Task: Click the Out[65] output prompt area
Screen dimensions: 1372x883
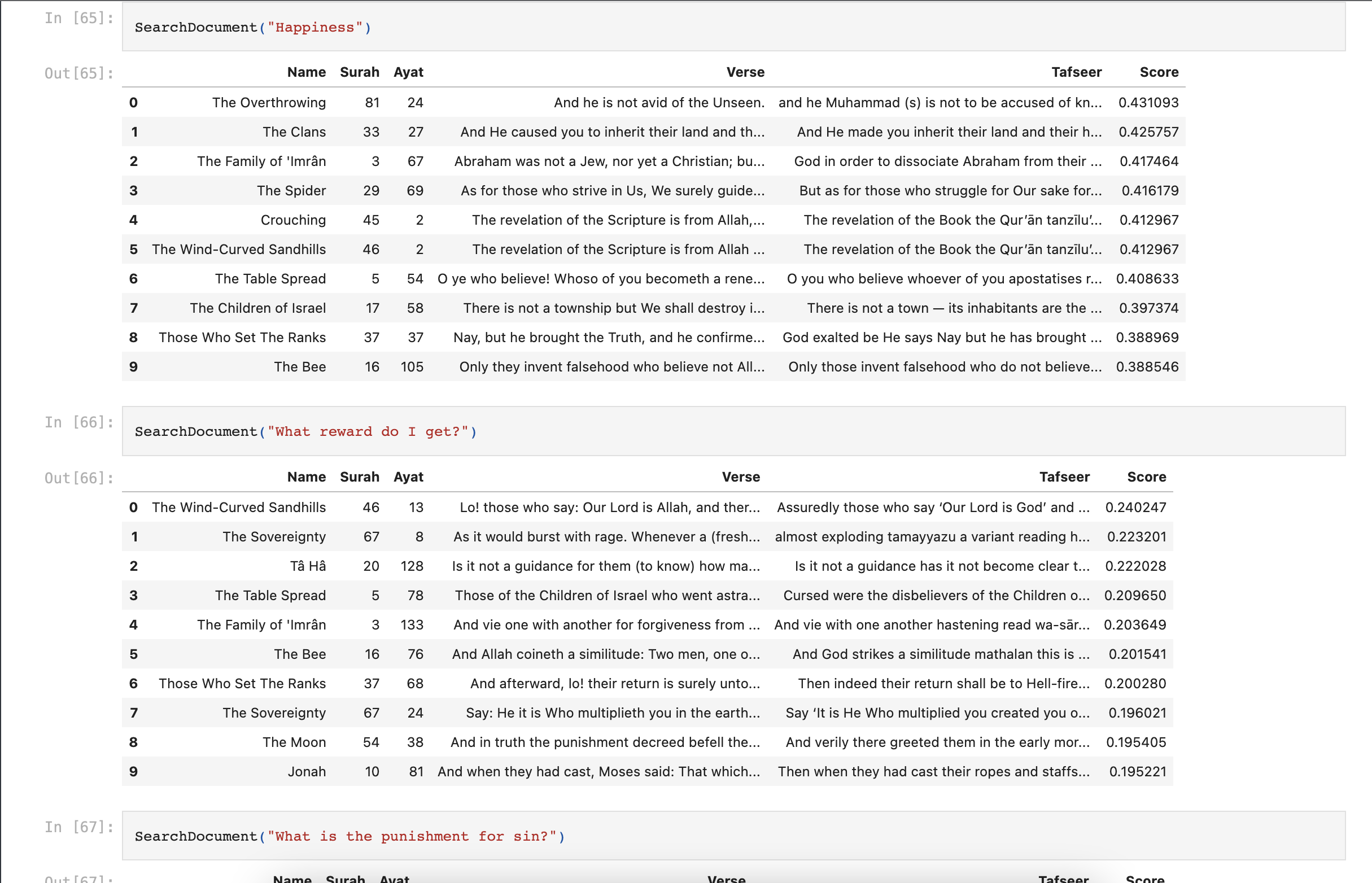Action: 79,73
